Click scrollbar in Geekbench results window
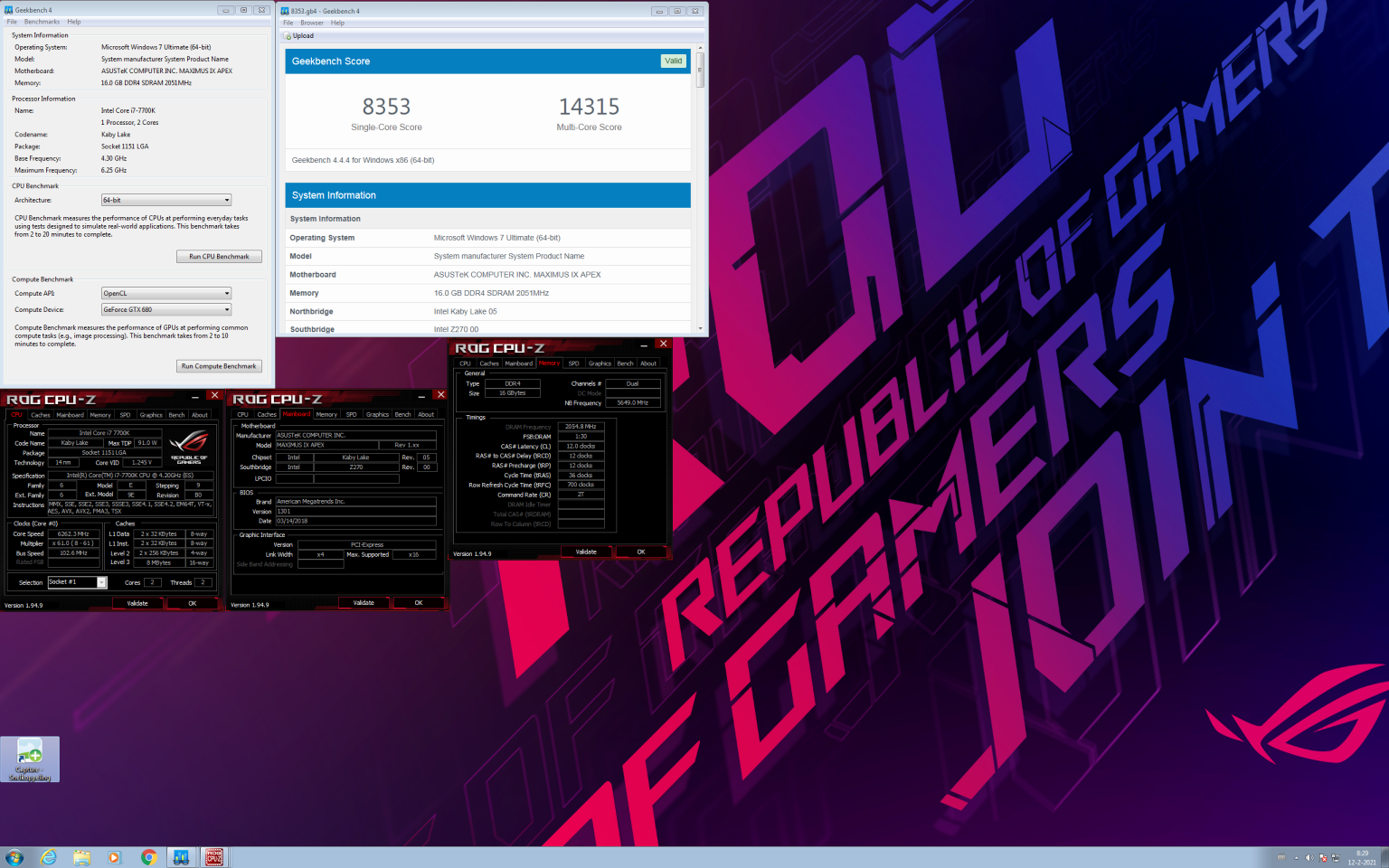 click(x=700, y=70)
